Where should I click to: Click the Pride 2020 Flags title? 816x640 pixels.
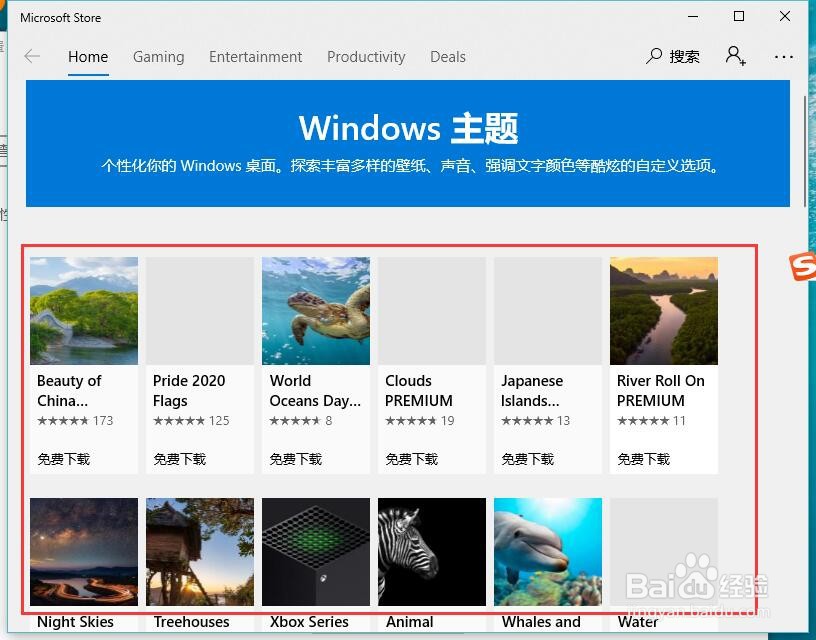189,391
